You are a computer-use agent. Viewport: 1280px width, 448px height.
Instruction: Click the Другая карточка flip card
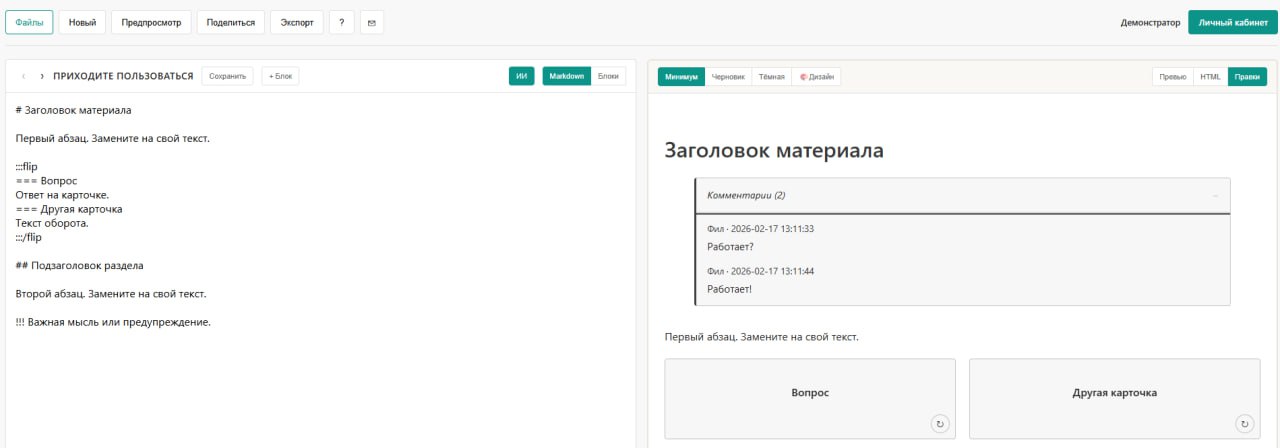coord(1114,398)
